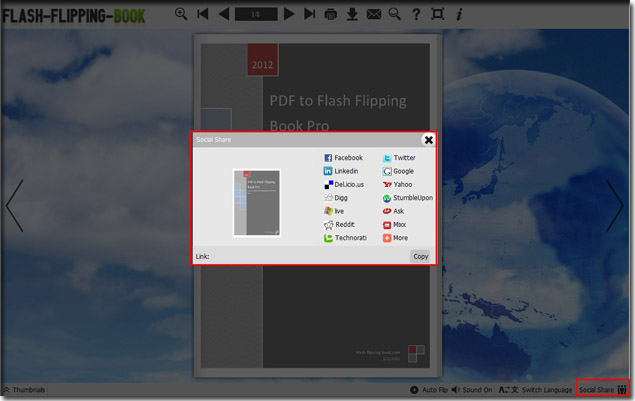Open the help question mark
The image size is (635, 401).
pos(416,14)
